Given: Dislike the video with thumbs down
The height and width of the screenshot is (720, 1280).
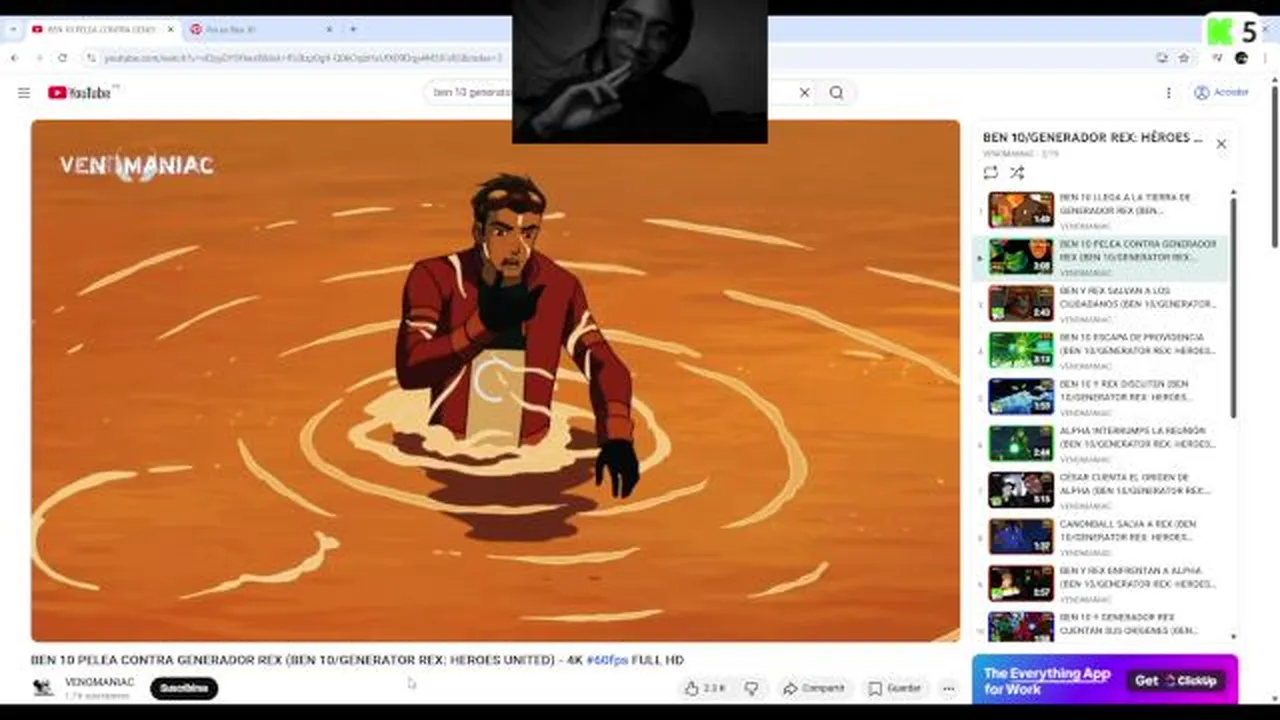Looking at the screenshot, I should coord(752,688).
